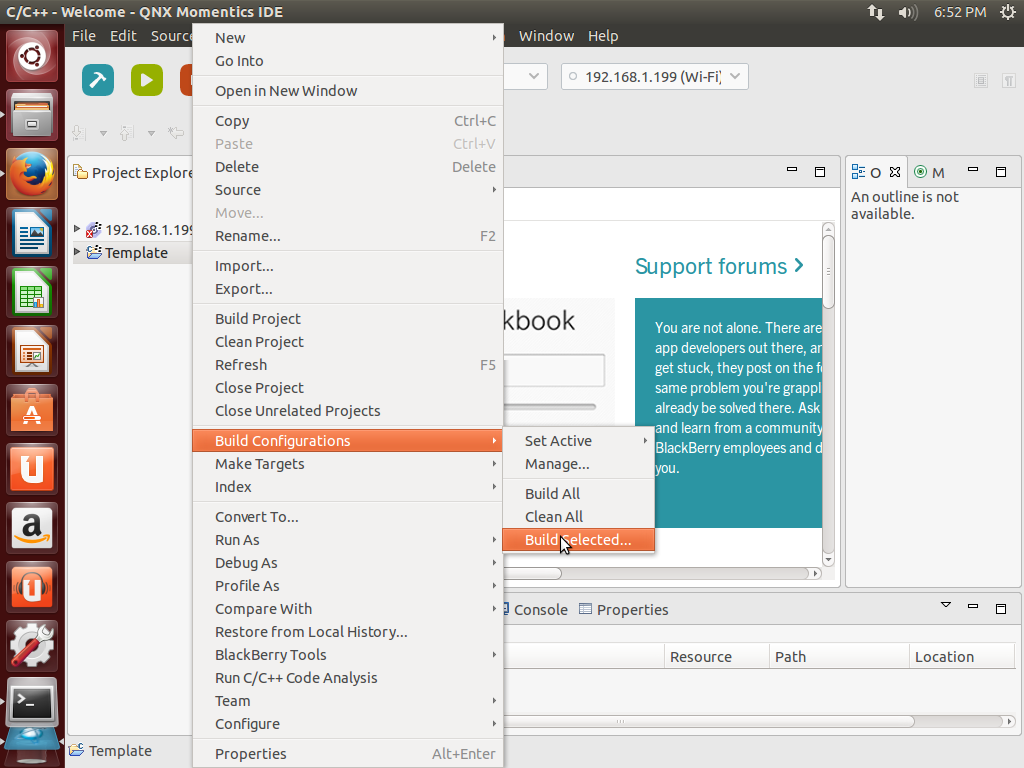The height and width of the screenshot is (768, 1024).
Task: Open the bottom panel view menu triangle
Action: click(x=946, y=605)
